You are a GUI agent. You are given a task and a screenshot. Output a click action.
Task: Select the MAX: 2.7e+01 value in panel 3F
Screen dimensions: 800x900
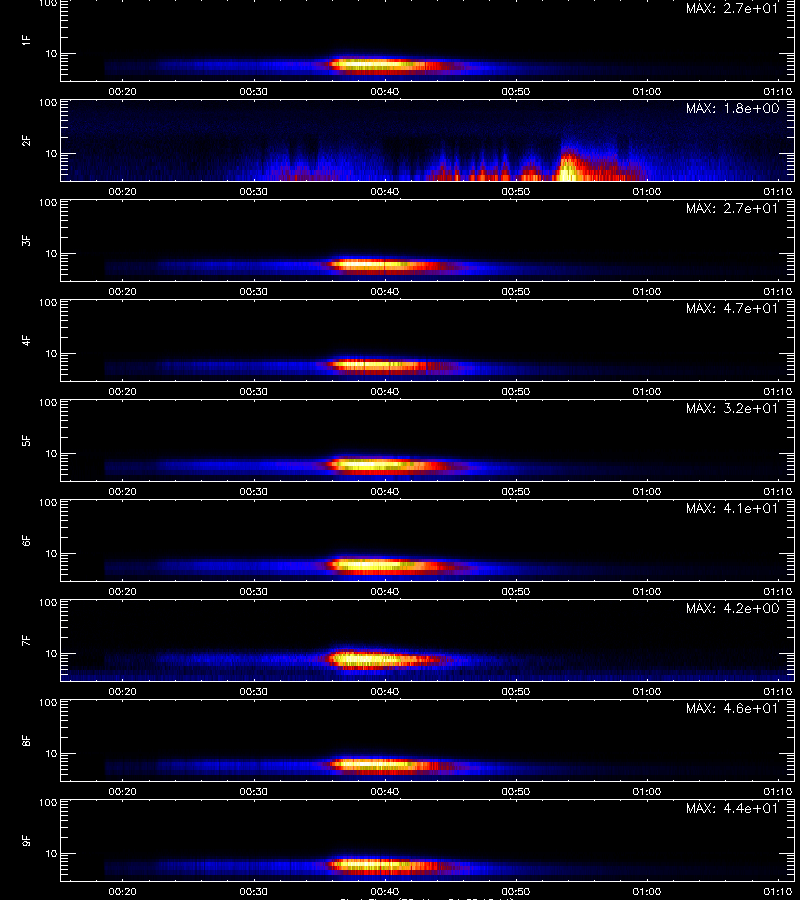click(732, 208)
